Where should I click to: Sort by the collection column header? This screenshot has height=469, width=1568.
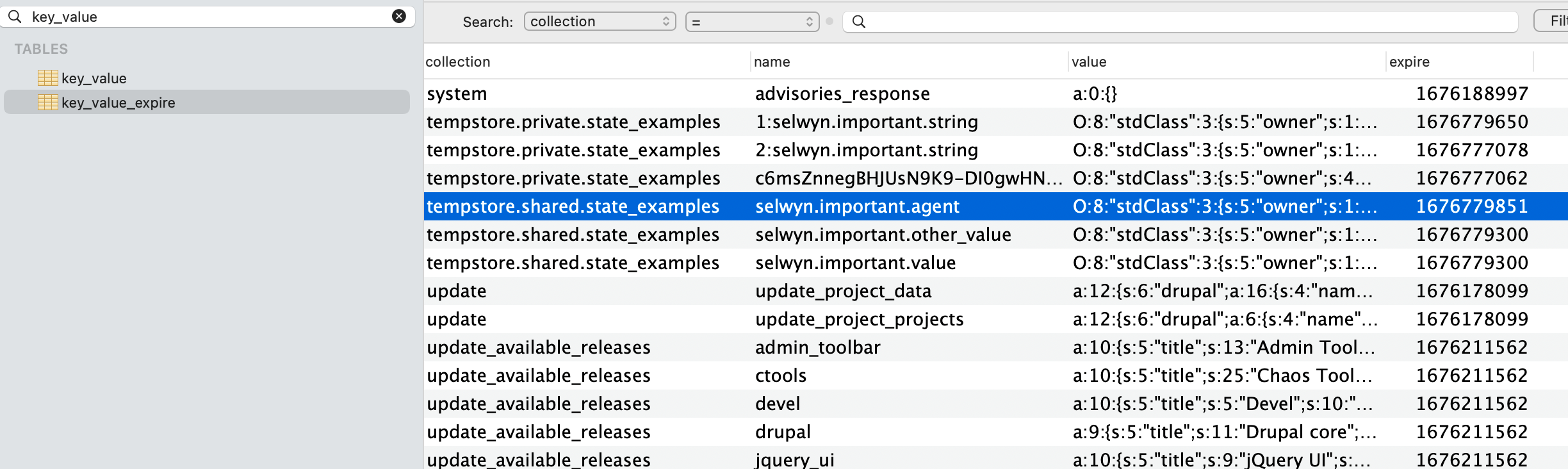tap(587, 62)
